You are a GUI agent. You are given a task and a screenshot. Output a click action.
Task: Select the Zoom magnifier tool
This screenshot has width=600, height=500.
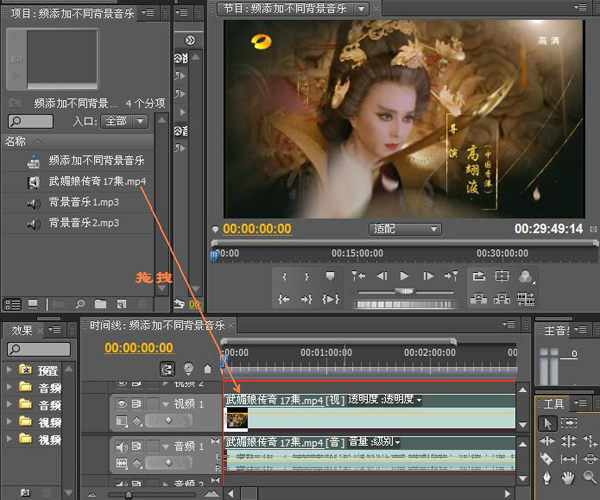[x=590, y=477]
